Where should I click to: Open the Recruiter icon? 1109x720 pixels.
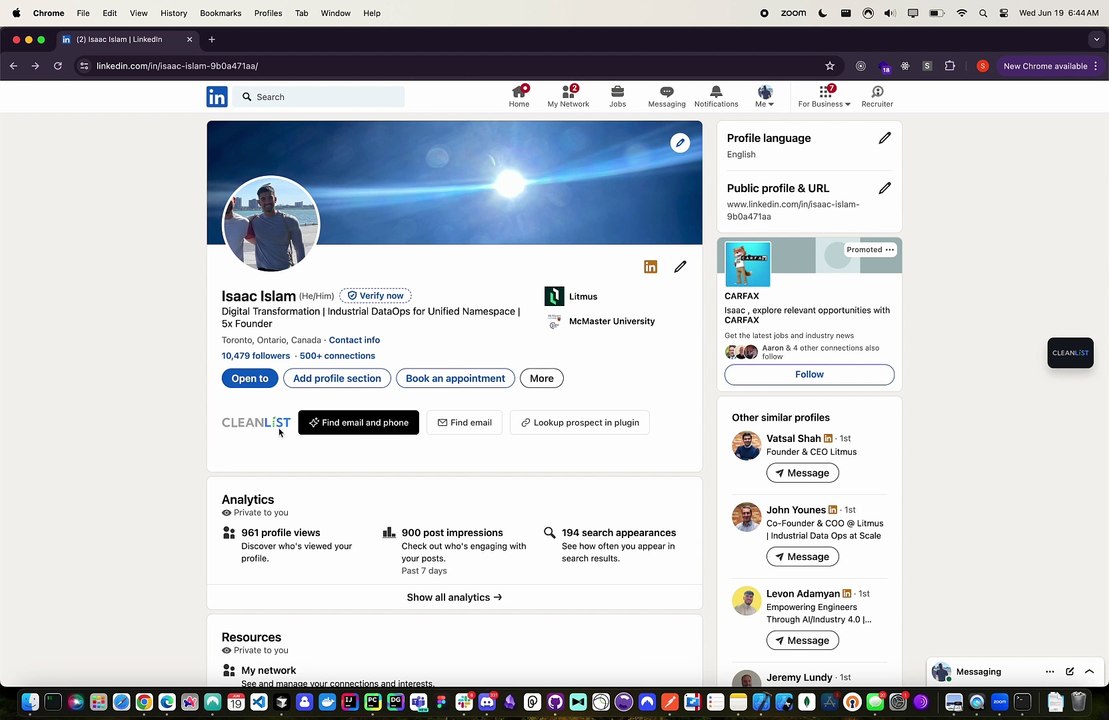[877, 96]
